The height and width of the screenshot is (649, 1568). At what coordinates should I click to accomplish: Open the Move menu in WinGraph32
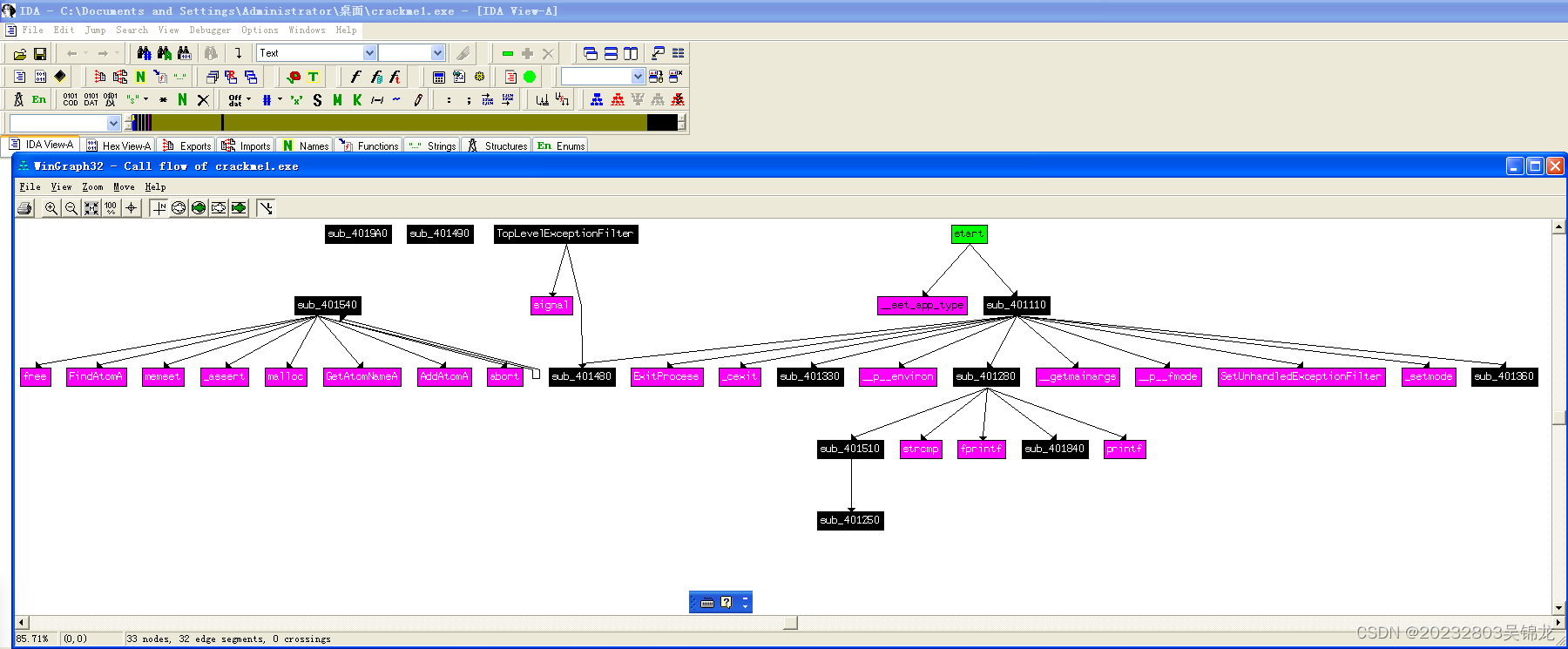(124, 187)
